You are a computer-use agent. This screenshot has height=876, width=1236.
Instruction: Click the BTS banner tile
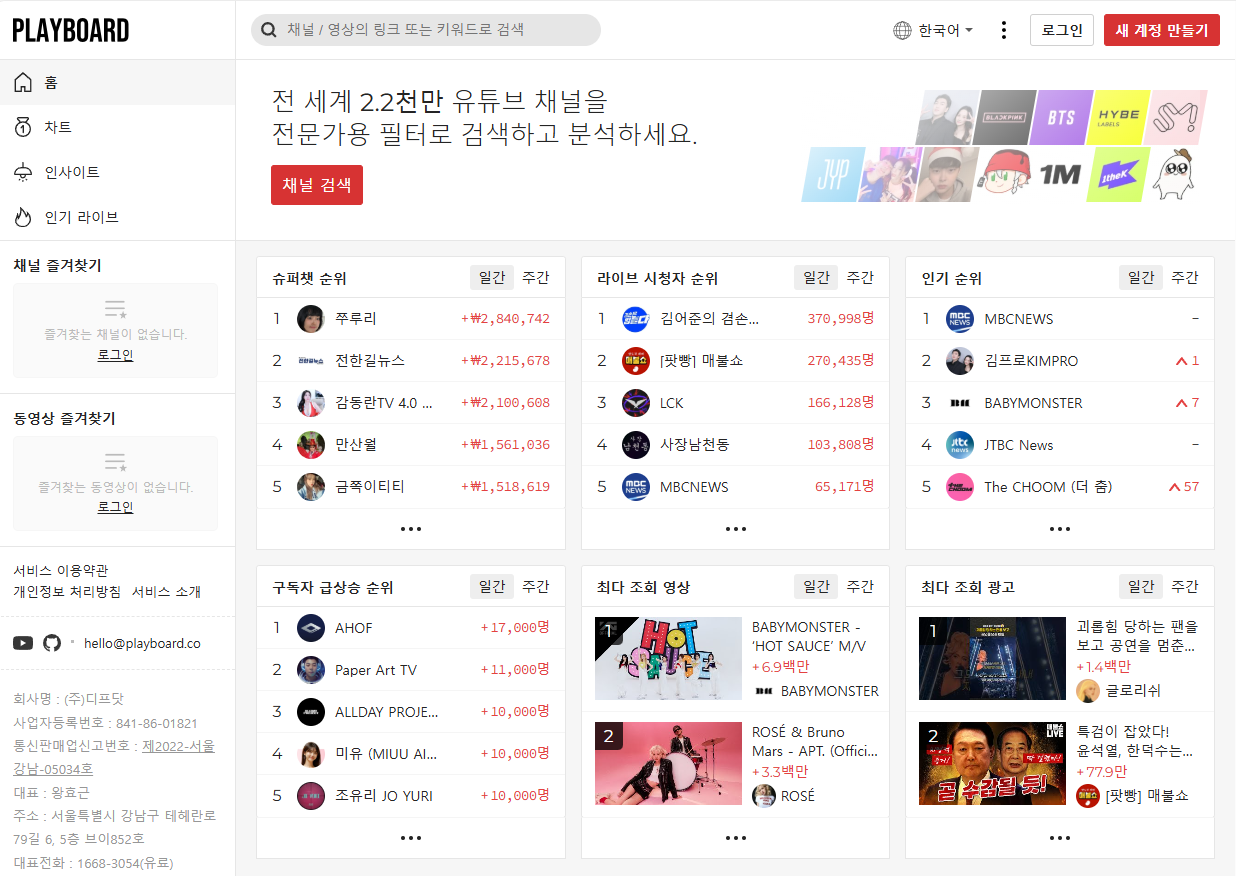pos(1060,117)
